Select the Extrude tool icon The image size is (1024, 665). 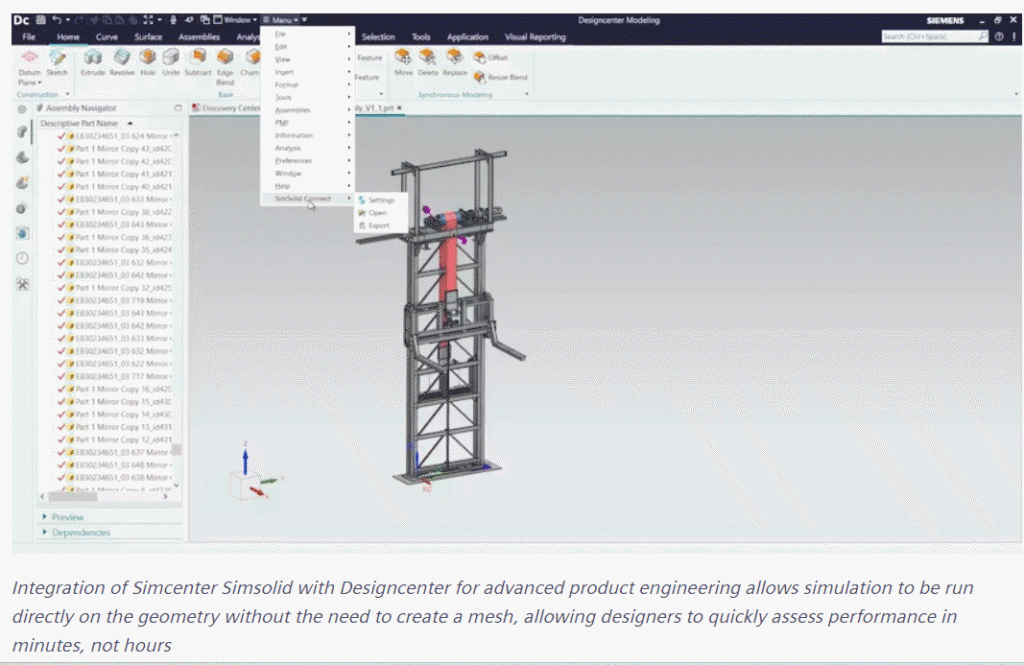(93, 58)
